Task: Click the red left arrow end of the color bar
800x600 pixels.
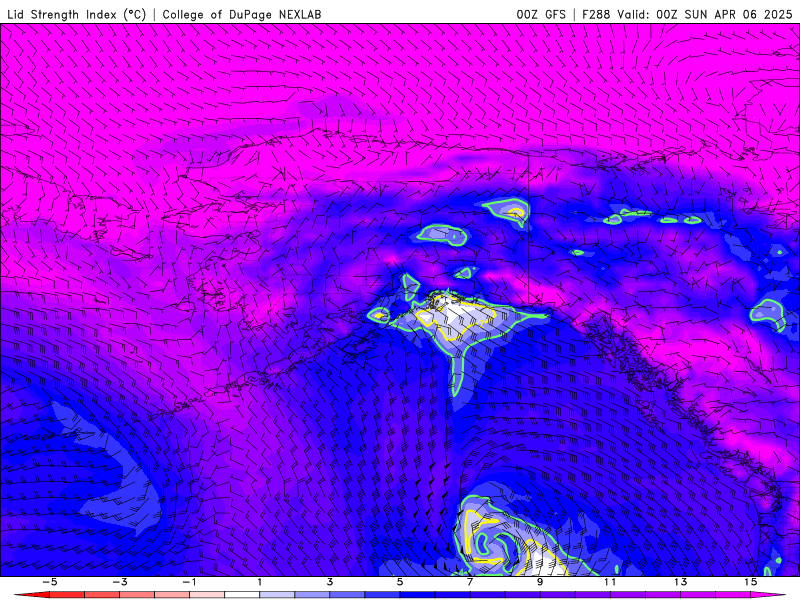Action: click(x=32, y=595)
